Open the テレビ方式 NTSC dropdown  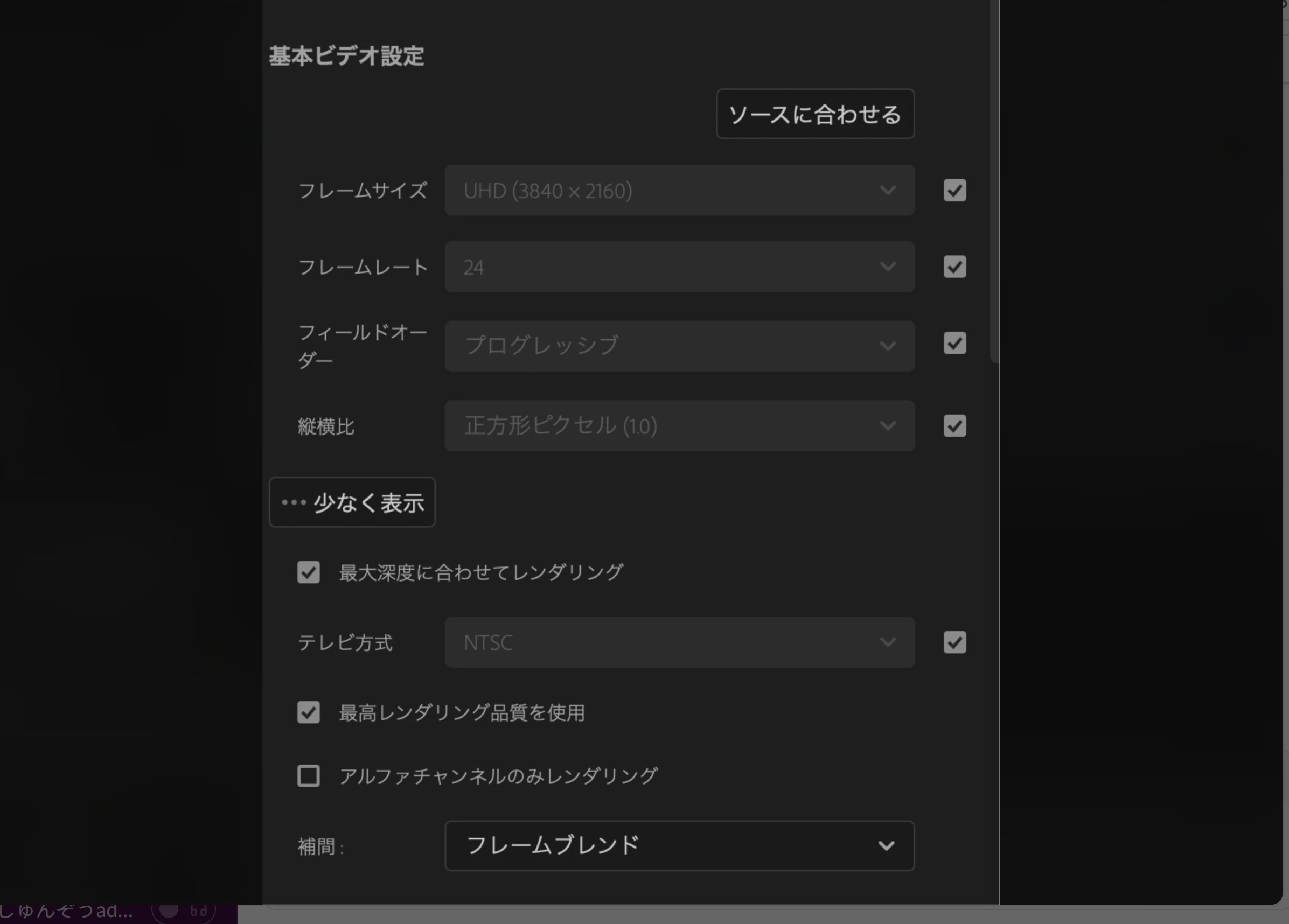679,643
